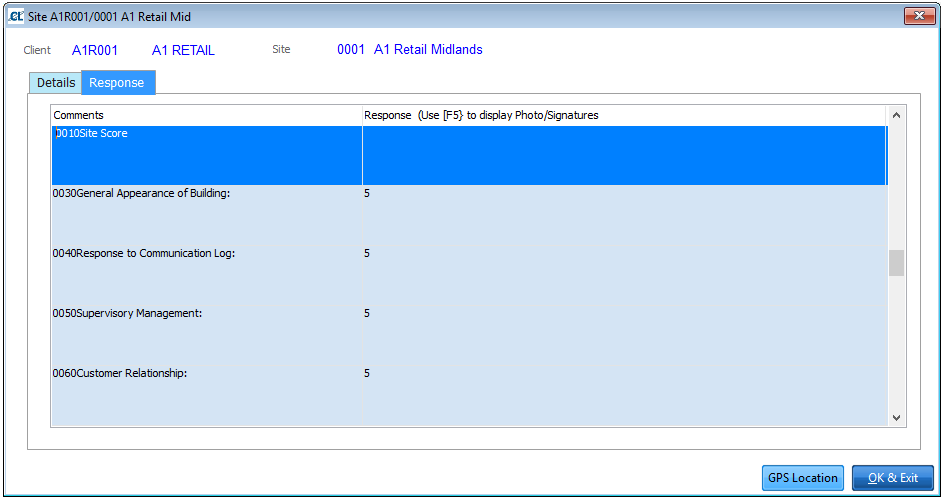Click site name A1 Retail Midlands
The image size is (943, 501).
[428, 49]
